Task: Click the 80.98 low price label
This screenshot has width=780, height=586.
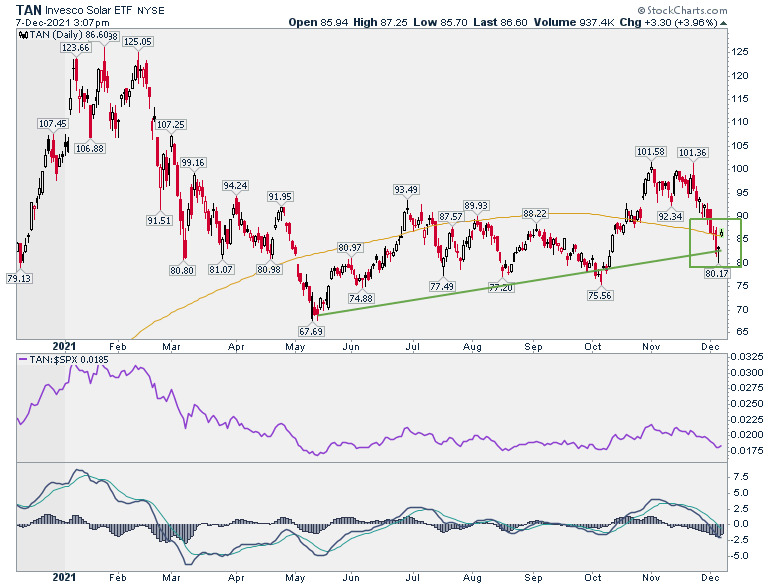Action: coord(269,270)
